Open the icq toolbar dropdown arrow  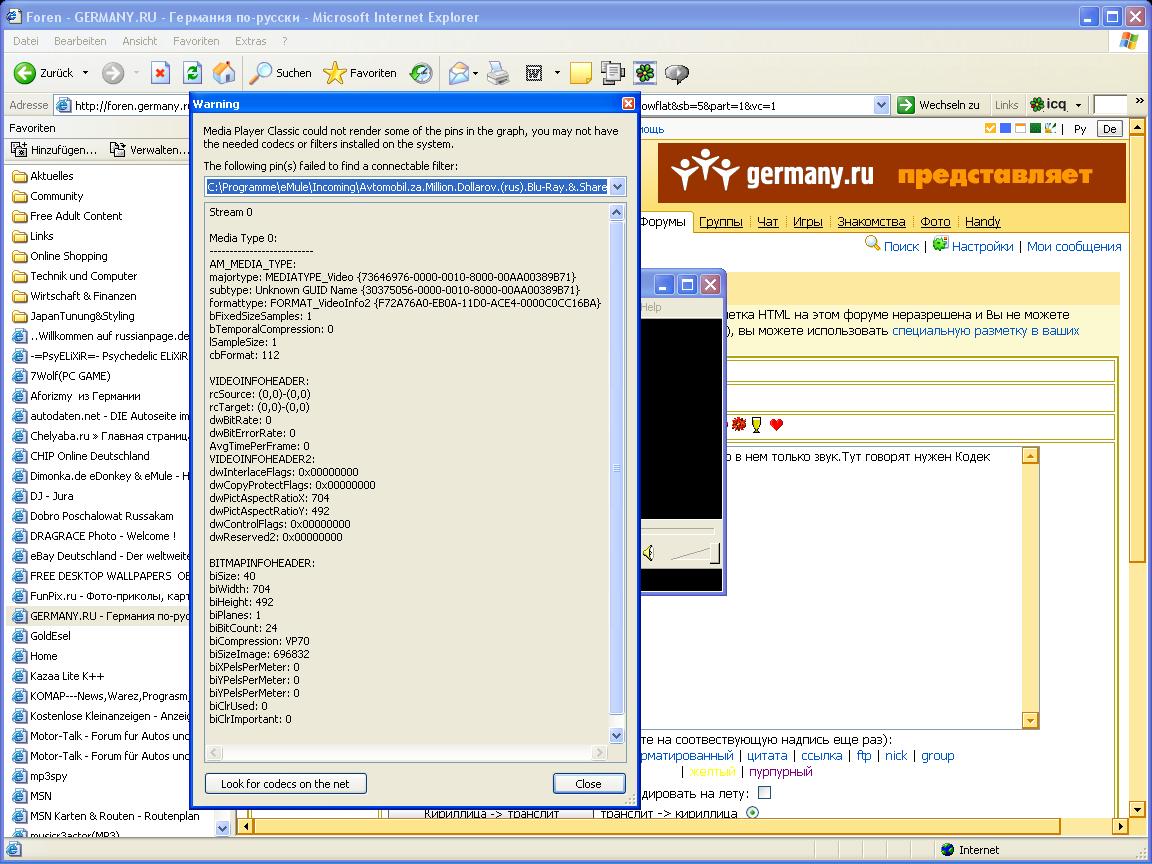point(1078,105)
